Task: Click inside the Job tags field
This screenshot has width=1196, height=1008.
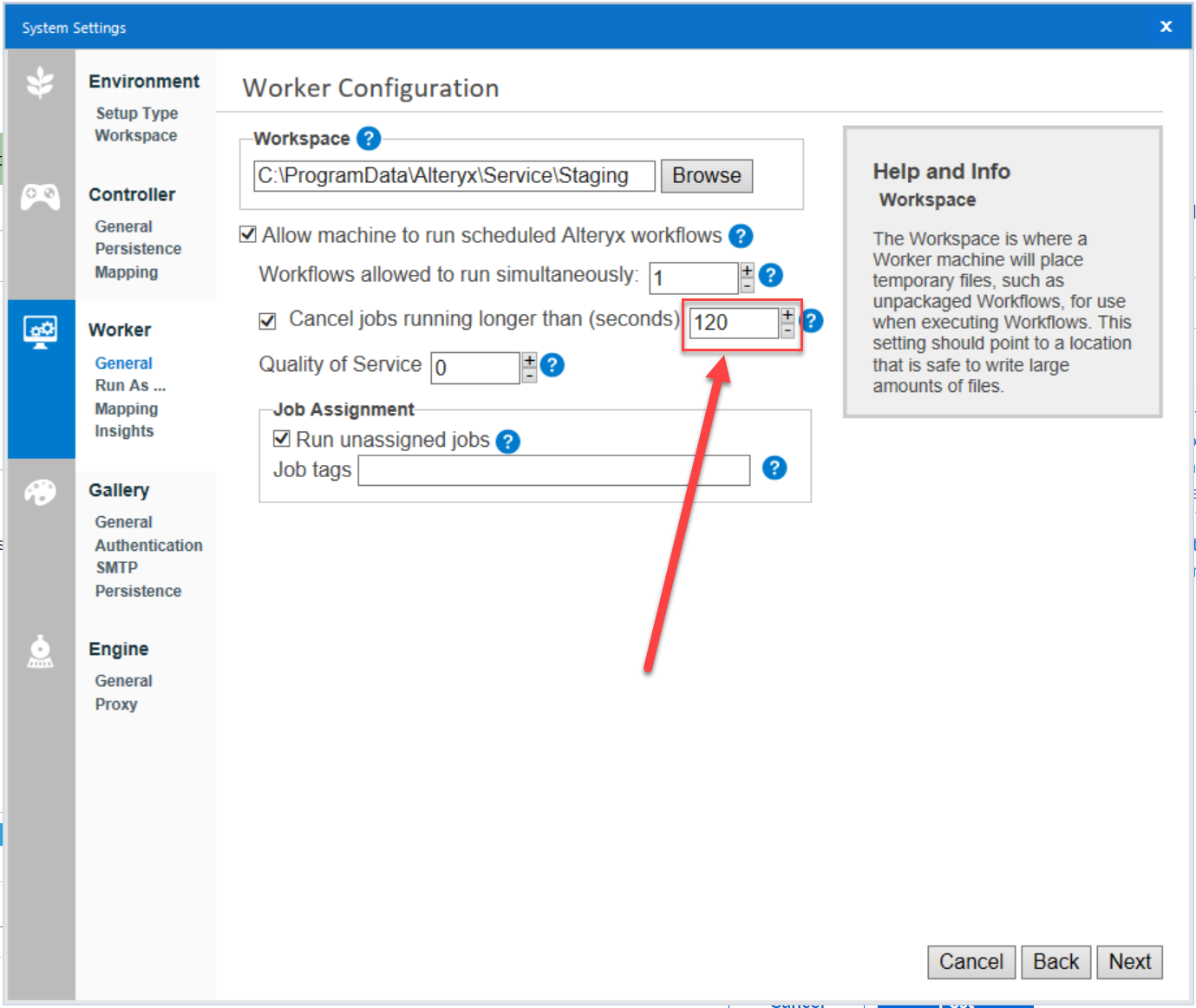Action: (x=553, y=469)
